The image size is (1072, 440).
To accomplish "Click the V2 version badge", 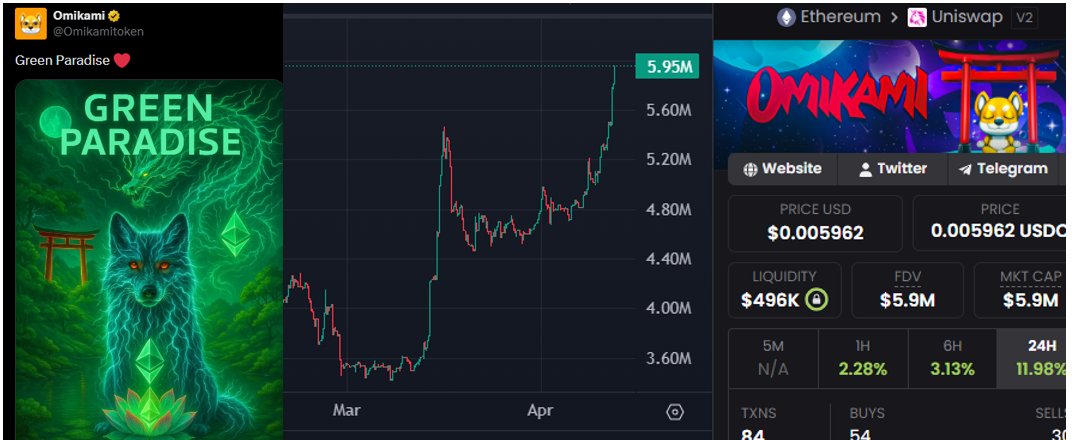I will [x=1024, y=18].
